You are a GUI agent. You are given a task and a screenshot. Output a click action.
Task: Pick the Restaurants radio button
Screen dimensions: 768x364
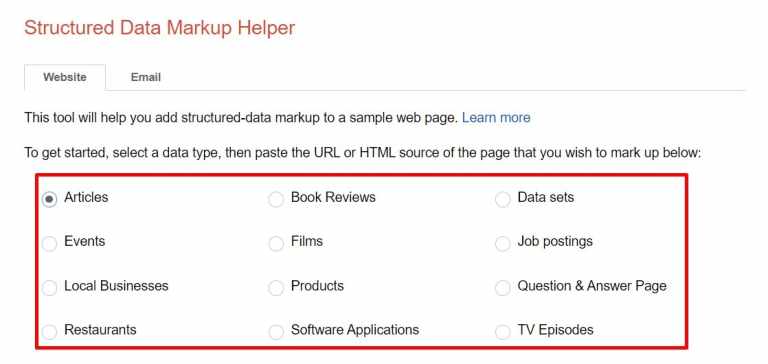pyautogui.click(x=49, y=332)
